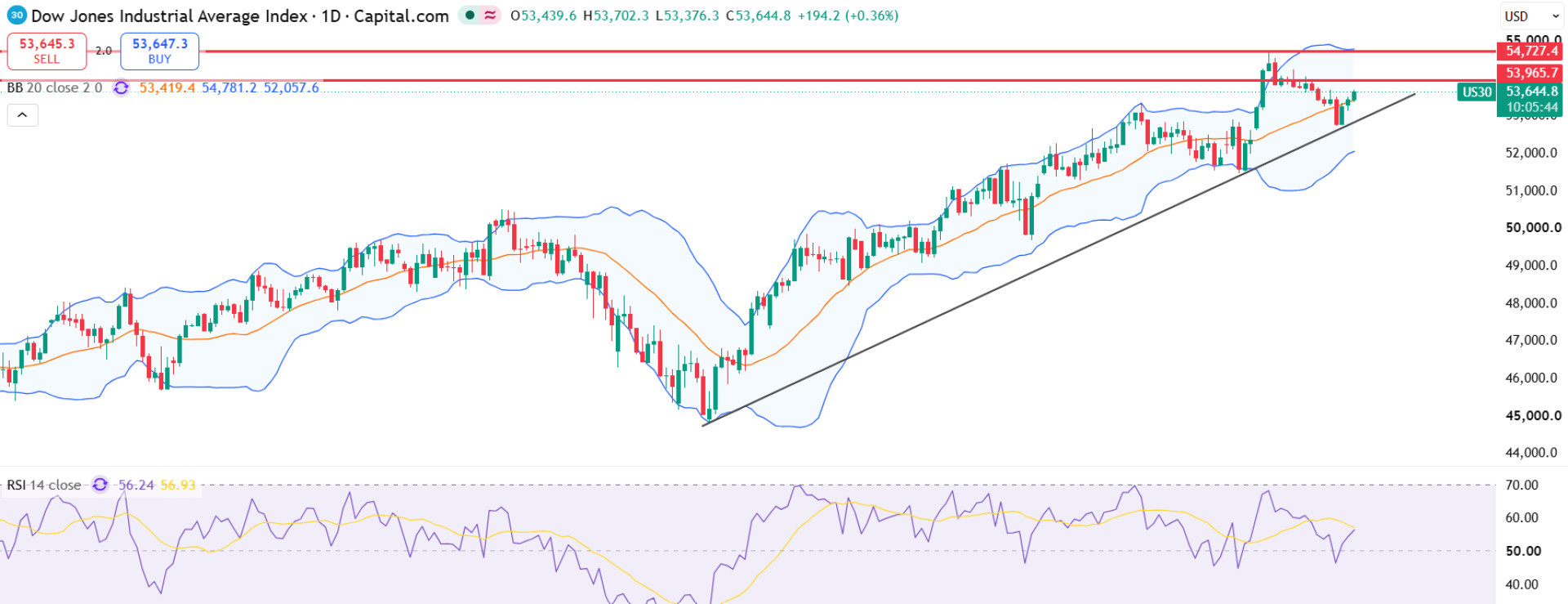The width and height of the screenshot is (1568, 604).
Task: Click the Dow Jones "30" symbol logo
Action: (x=16, y=16)
